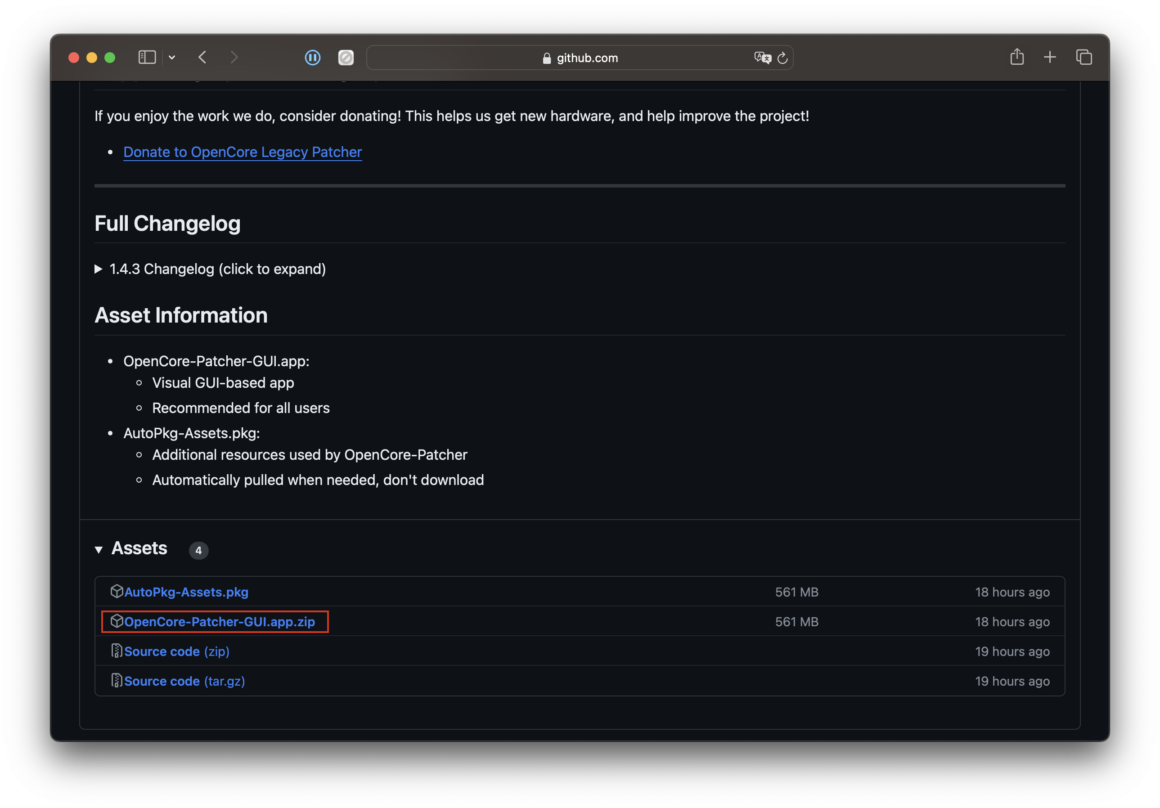Image resolution: width=1160 pixels, height=808 pixels.
Task: Click the Full Changelog heading
Action: click(x=167, y=223)
